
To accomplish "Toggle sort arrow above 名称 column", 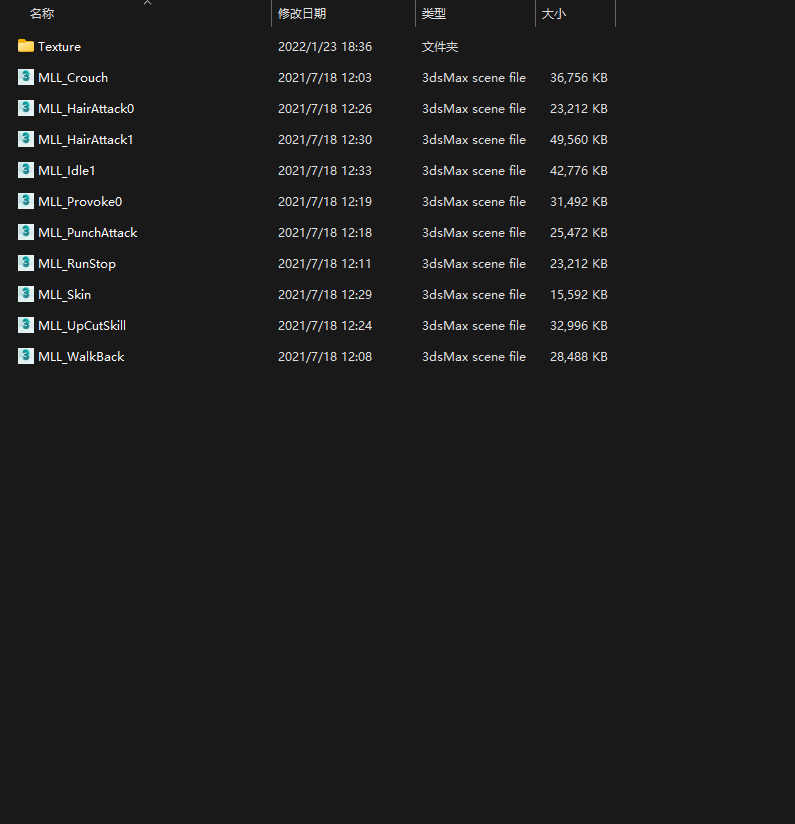I will coord(147,3).
